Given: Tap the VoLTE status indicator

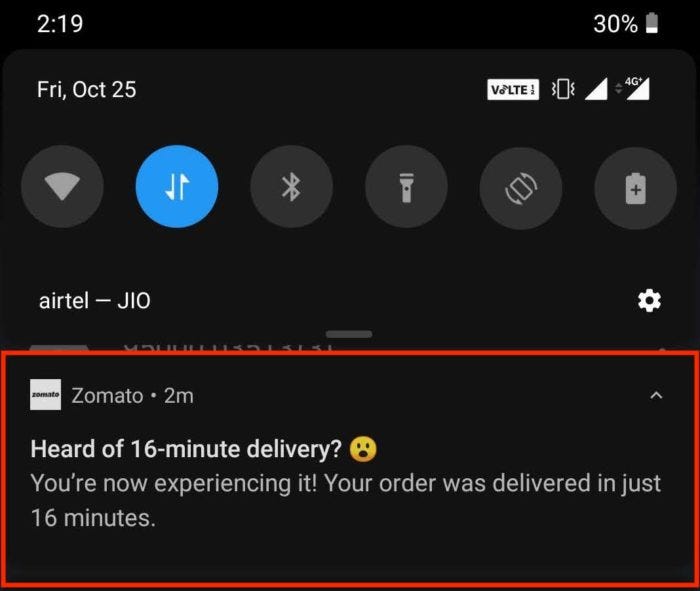Looking at the screenshot, I should (513, 89).
